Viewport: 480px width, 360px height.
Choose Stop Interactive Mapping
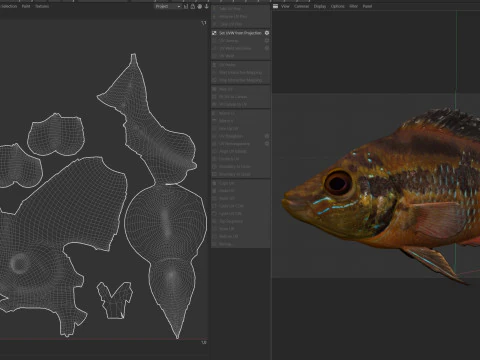240,80
